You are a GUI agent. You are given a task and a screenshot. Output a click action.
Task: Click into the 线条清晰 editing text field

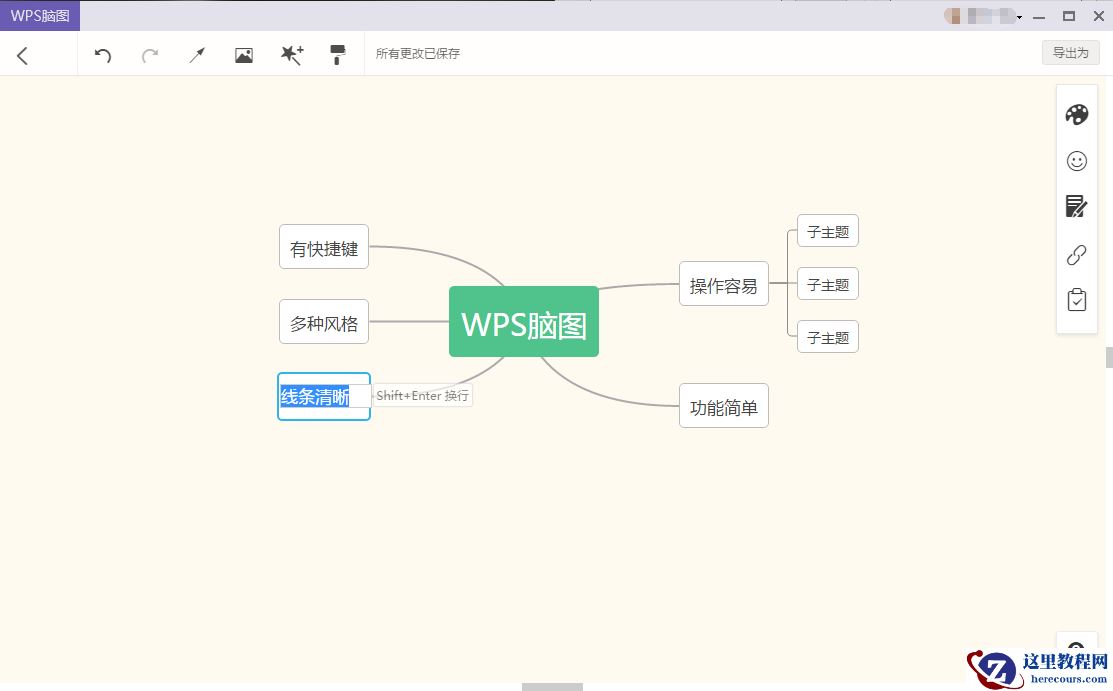point(324,396)
